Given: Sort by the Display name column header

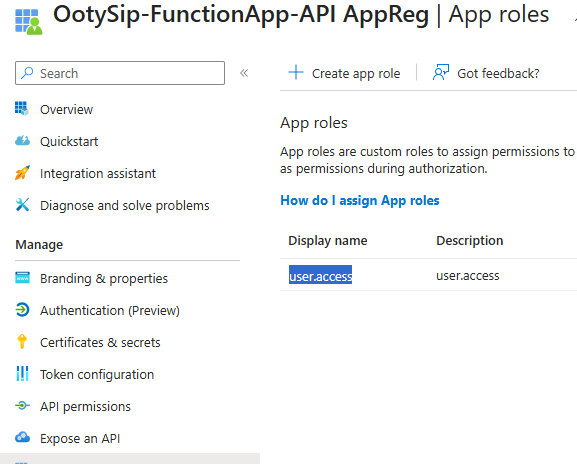Looking at the screenshot, I should pos(328,240).
